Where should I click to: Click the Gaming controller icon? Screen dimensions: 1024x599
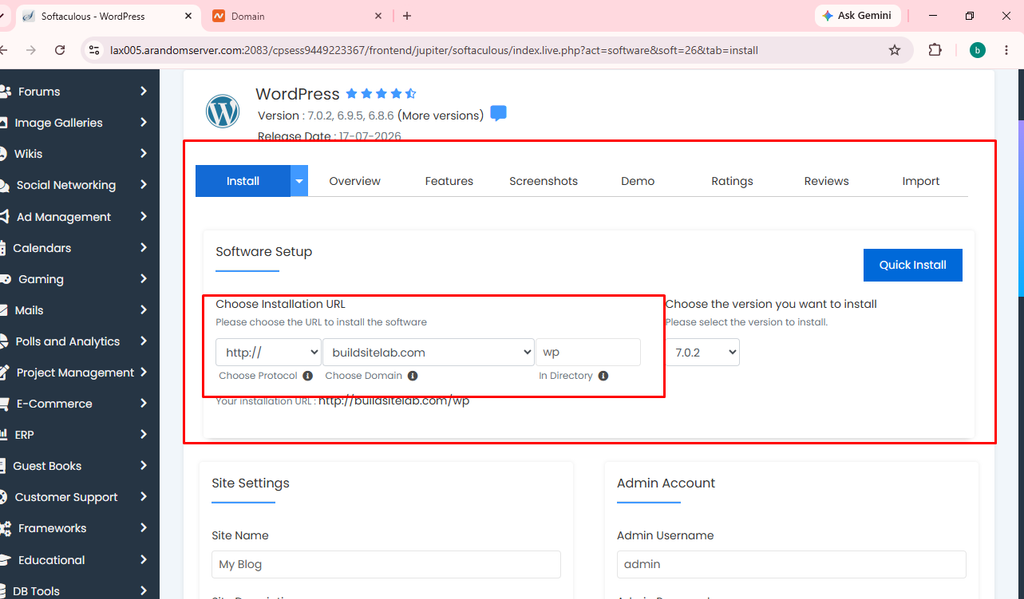point(5,279)
